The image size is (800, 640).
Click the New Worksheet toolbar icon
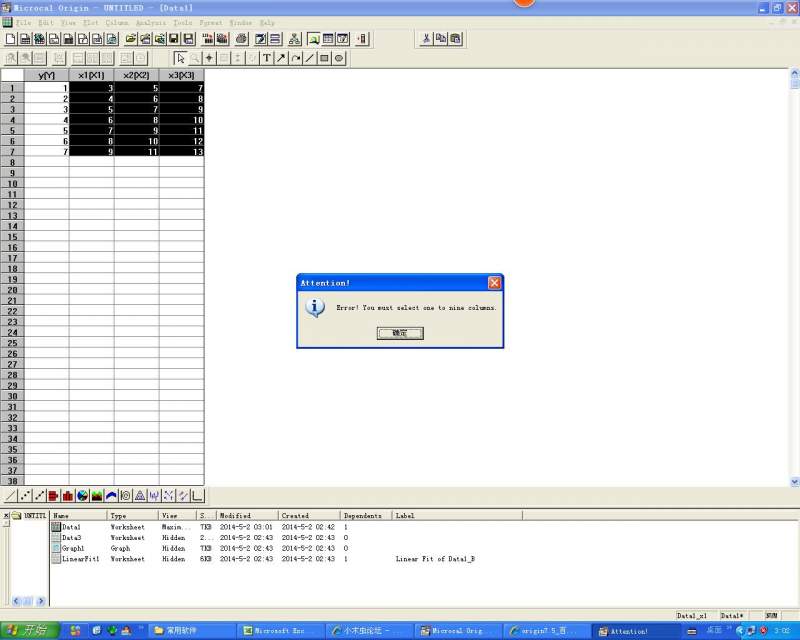[25, 39]
